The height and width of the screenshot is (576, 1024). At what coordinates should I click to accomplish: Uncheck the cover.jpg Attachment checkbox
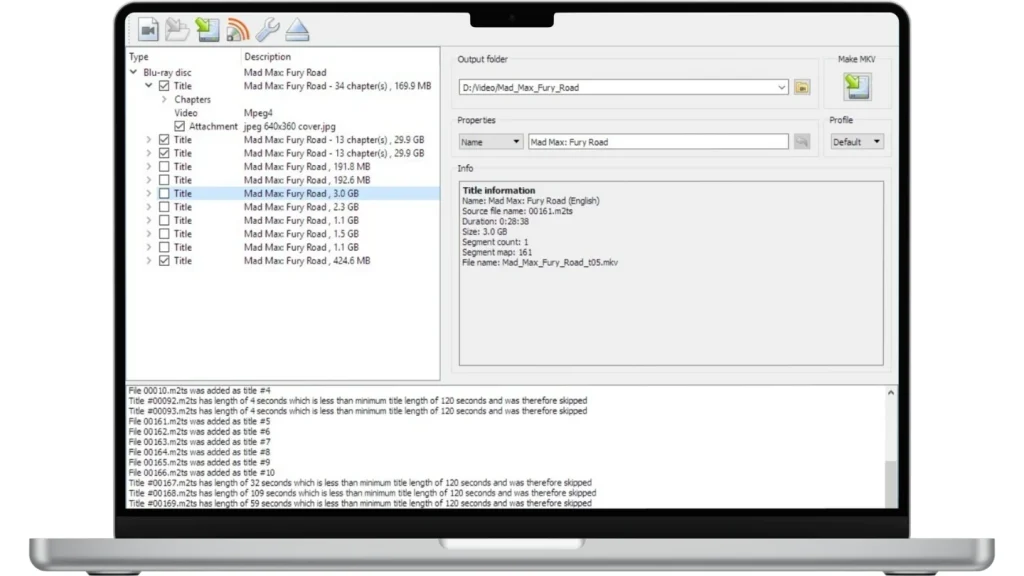coord(180,127)
